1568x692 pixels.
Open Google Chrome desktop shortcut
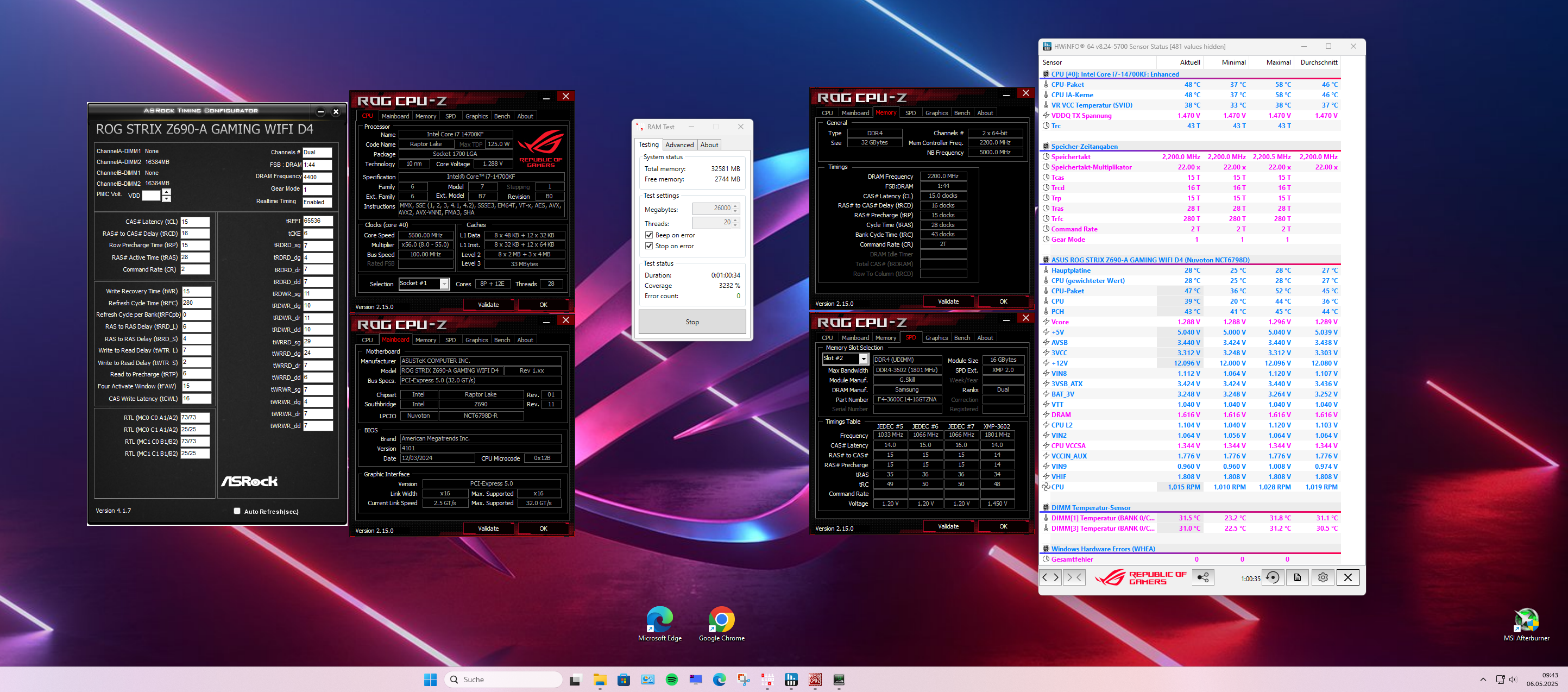click(721, 624)
